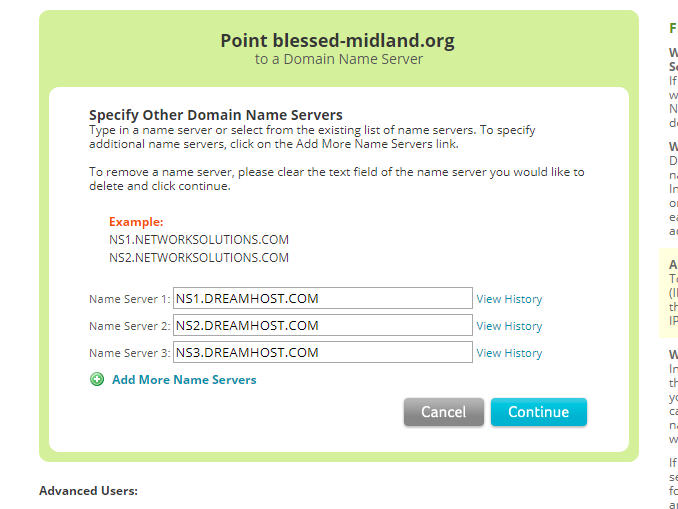
Task: Click the orange 'Example:' label
Action: (136, 222)
